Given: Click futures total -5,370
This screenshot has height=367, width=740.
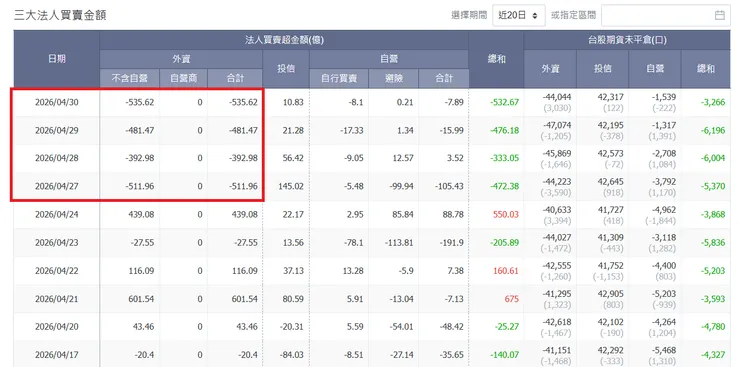Looking at the screenshot, I should click(713, 186).
